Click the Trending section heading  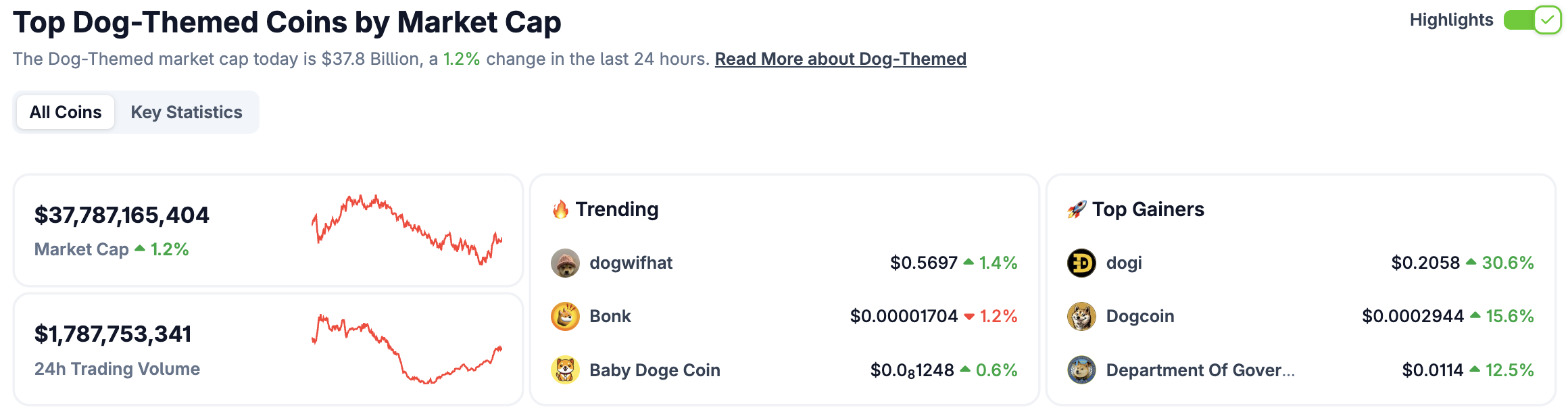(617, 209)
